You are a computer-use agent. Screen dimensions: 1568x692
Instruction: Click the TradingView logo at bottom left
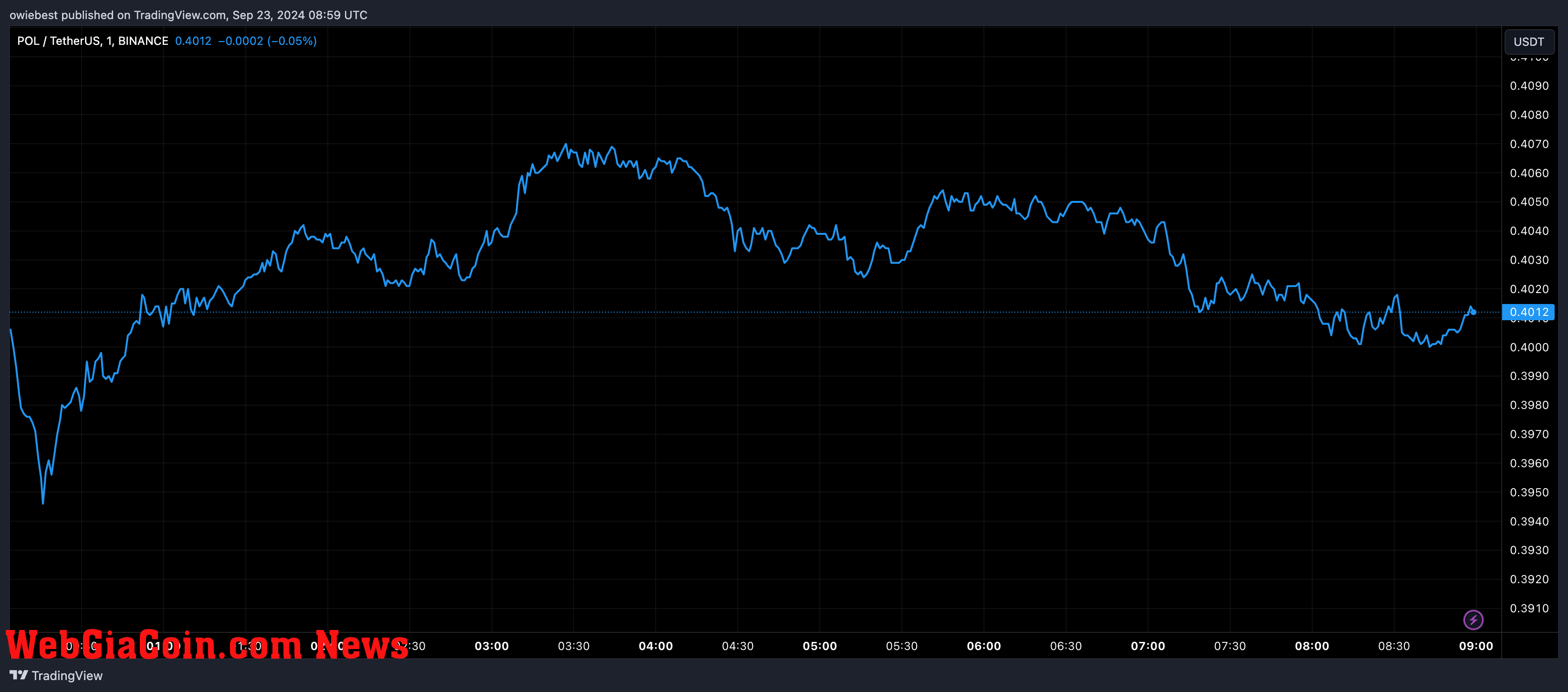coord(56,676)
